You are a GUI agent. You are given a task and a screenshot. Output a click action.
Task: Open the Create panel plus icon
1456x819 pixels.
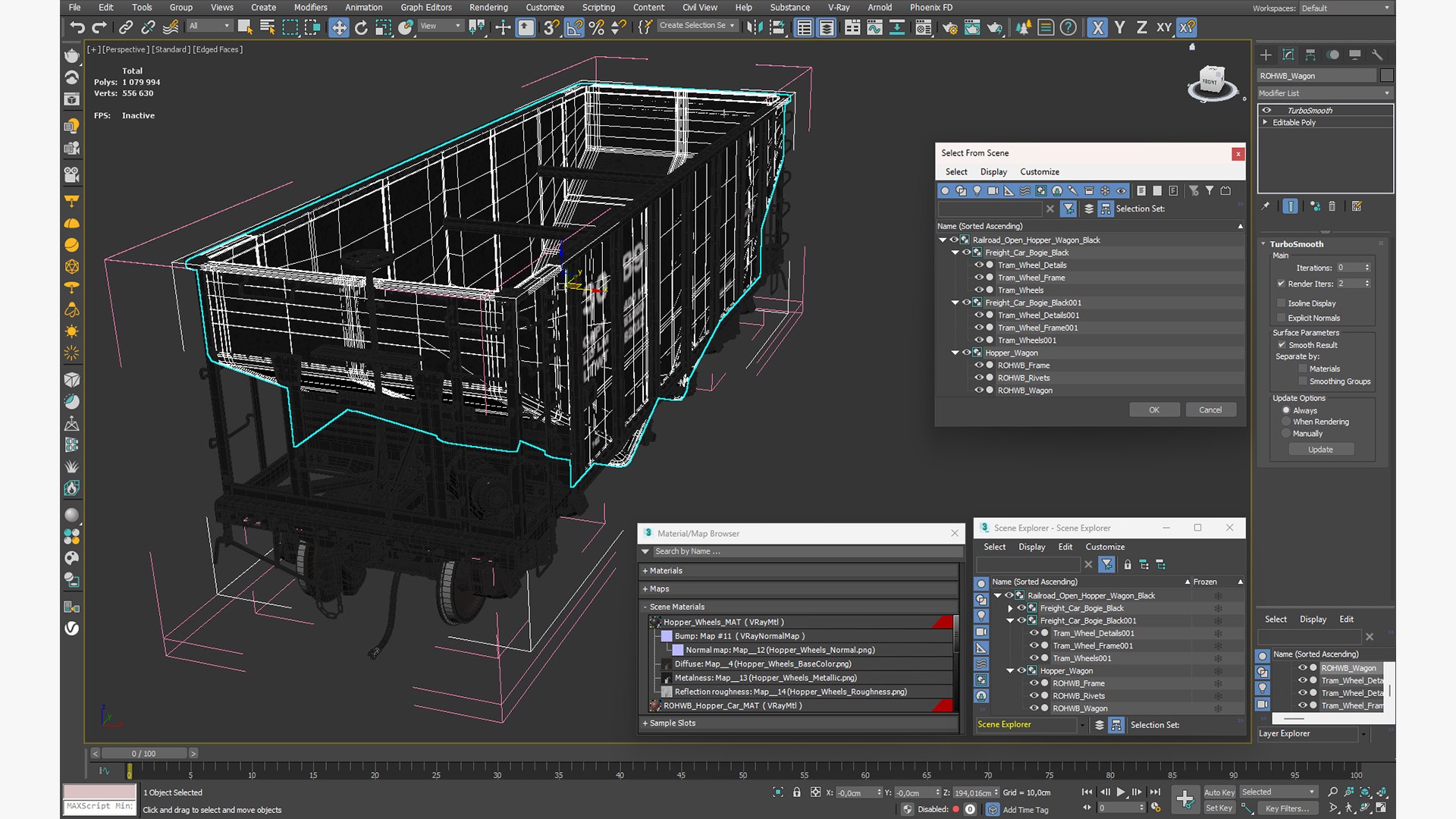point(1266,55)
